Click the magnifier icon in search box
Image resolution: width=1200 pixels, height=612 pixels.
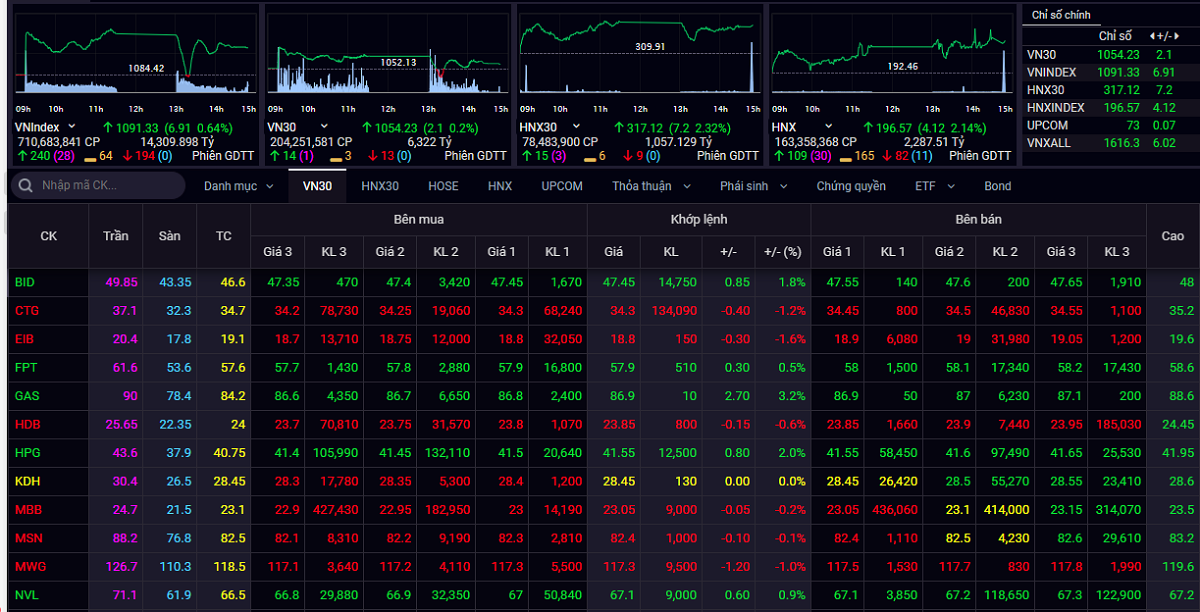coord(24,186)
